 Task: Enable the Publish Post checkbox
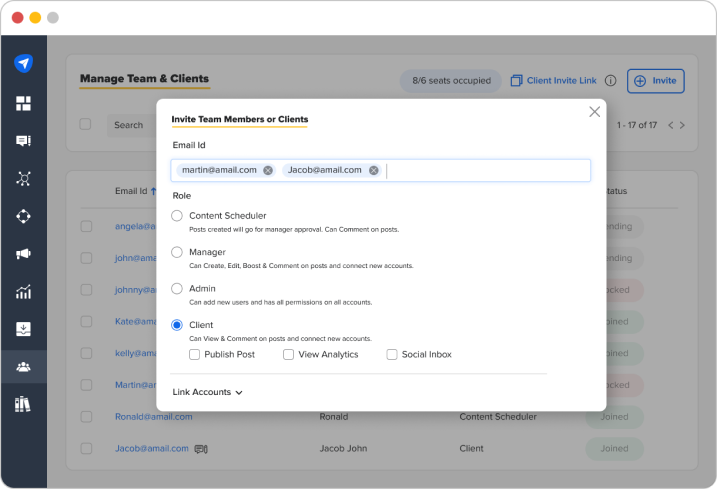pos(195,355)
